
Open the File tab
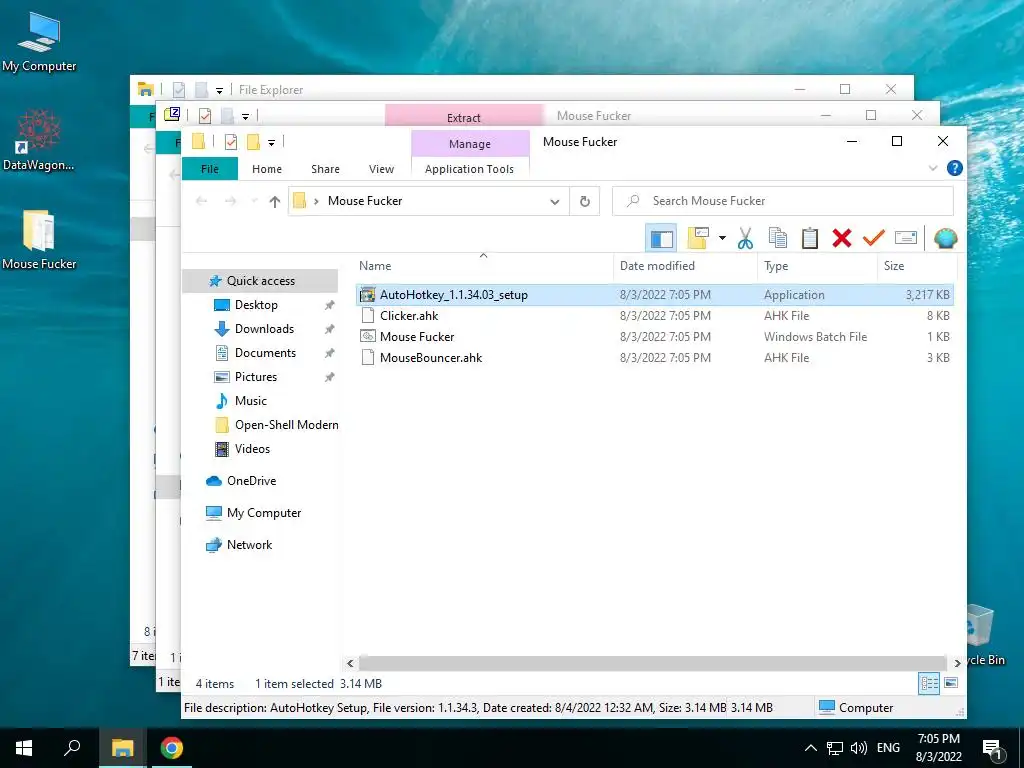pyautogui.click(x=210, y=169)
